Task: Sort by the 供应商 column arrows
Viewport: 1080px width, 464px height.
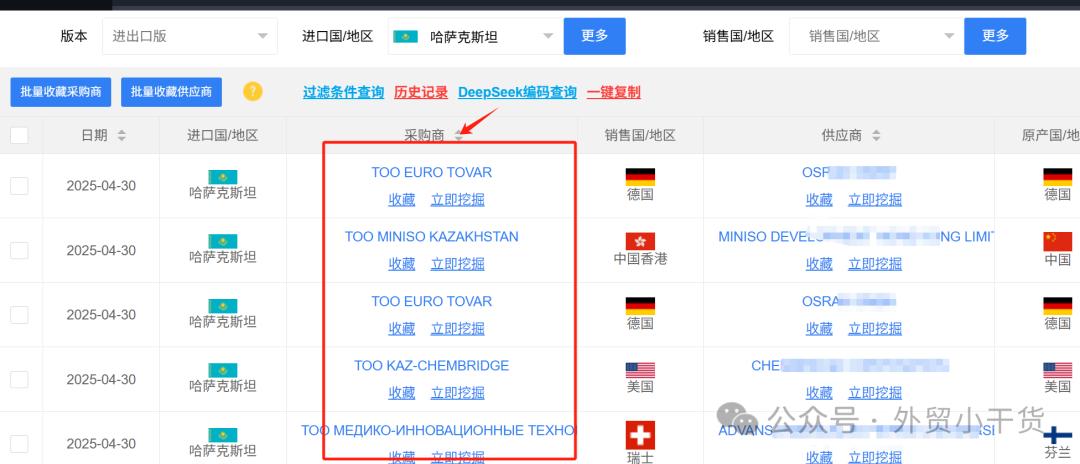Action: pyautogui.click(x=876, y=136)
